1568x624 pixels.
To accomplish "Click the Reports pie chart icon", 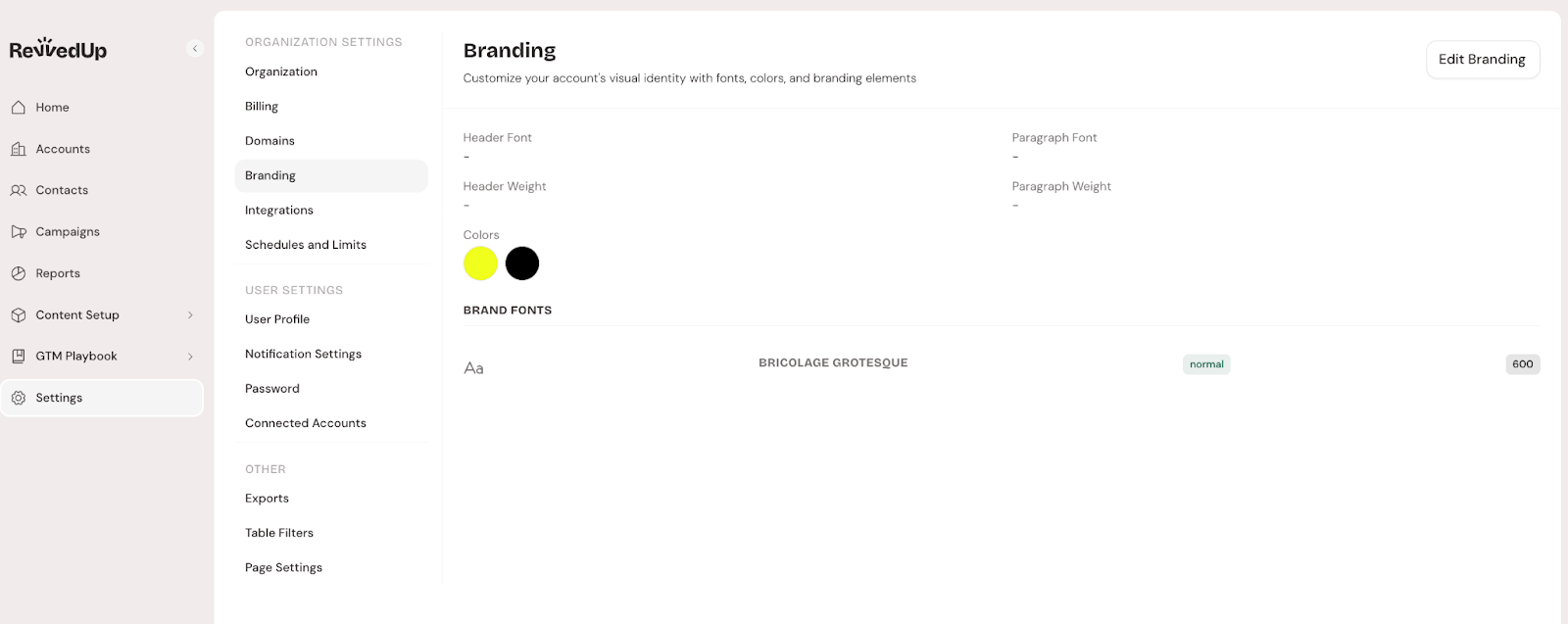I will tap(19, 273).
